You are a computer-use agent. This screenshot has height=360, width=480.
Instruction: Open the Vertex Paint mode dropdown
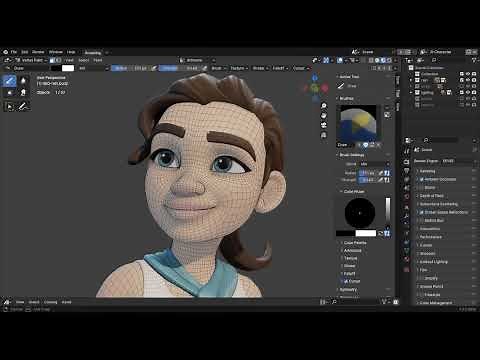pos(30,60)
